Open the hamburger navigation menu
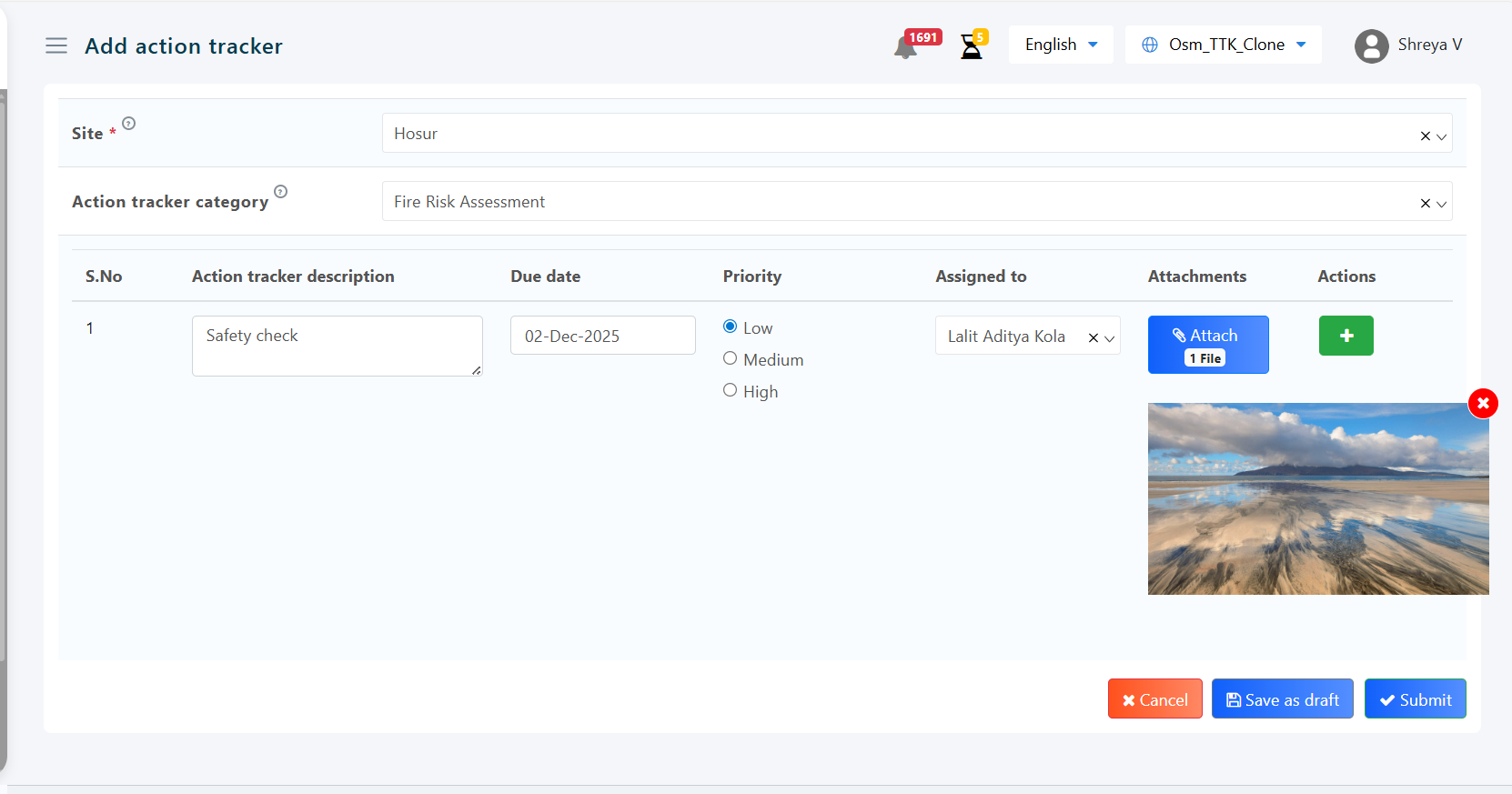This screenshot has width=1512, height=794. click(x=56, y=45)
